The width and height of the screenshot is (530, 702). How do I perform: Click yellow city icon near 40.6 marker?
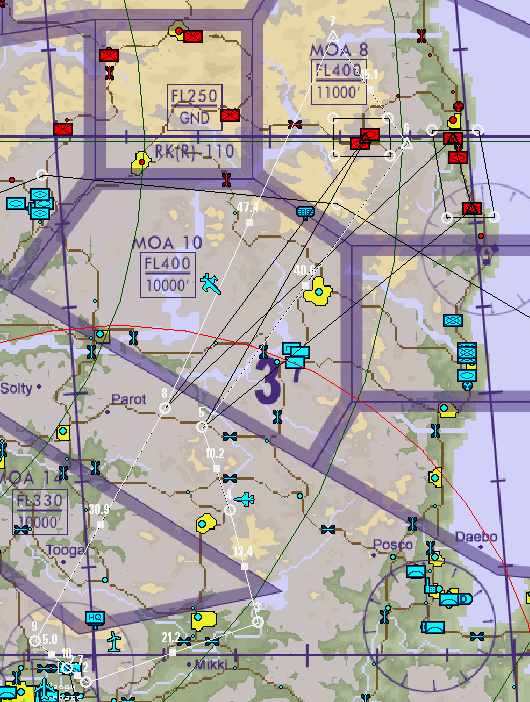(x=318, y=291)
